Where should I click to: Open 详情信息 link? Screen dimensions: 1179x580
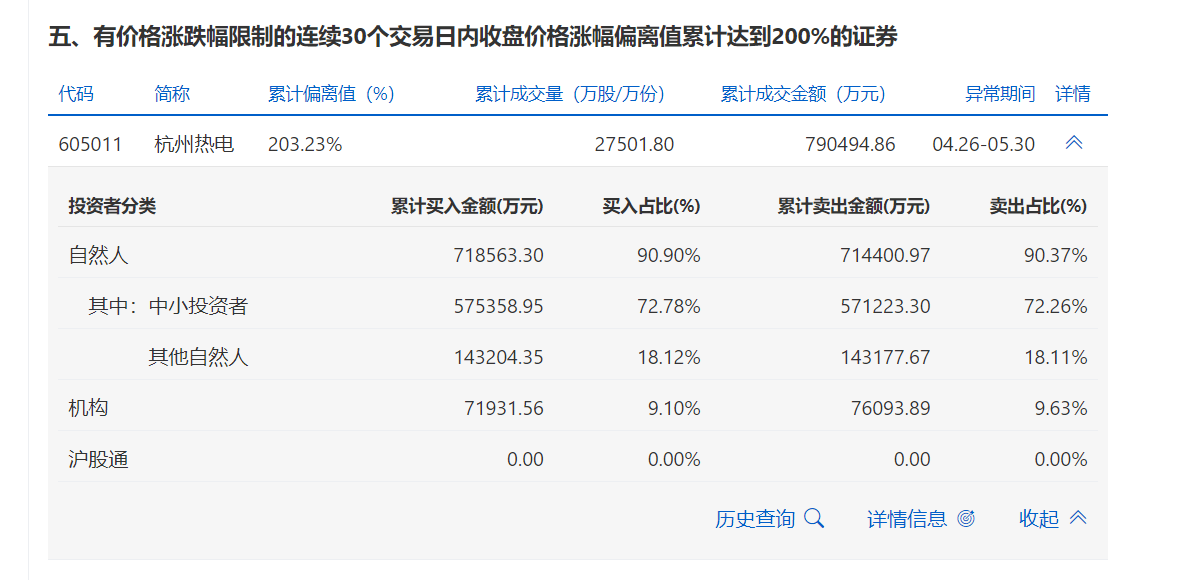tap(907, 518)
